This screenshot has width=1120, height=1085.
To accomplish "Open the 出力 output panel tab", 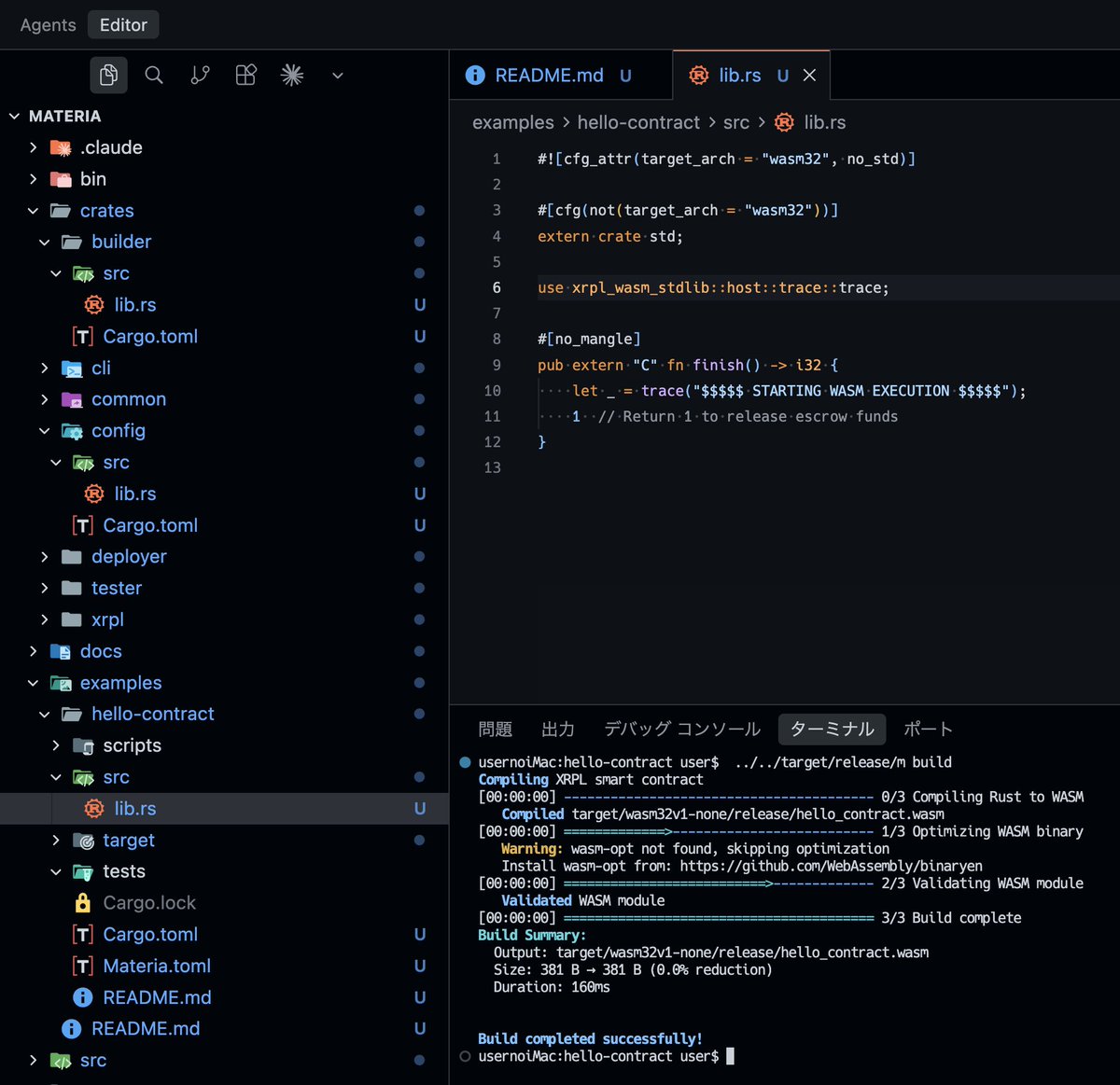I will click(x=558, y=729).
